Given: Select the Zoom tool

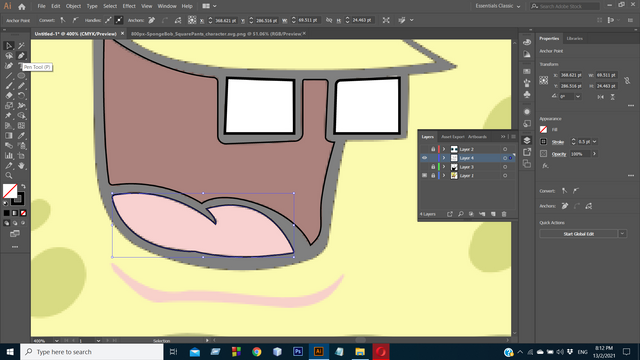Looking at the screenshot, I should [9, 176].
